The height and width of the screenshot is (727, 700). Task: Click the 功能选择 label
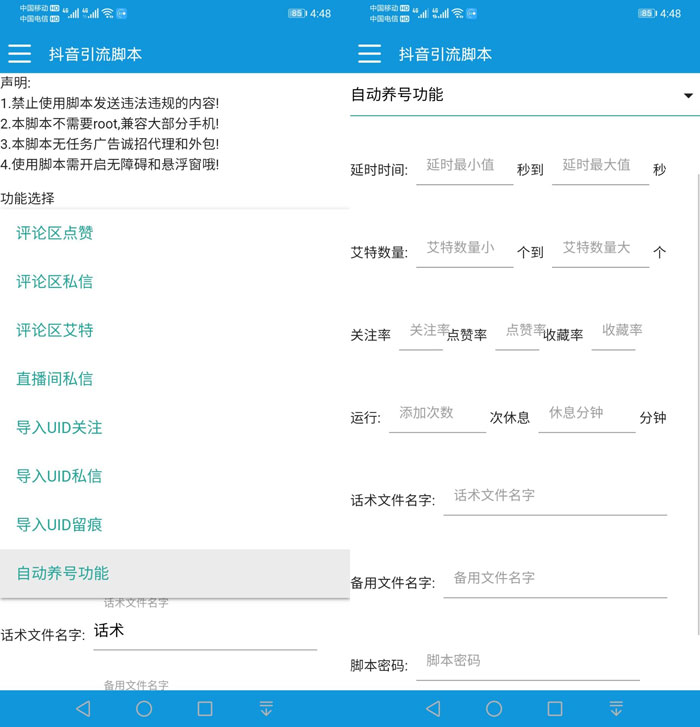[27, 198]
